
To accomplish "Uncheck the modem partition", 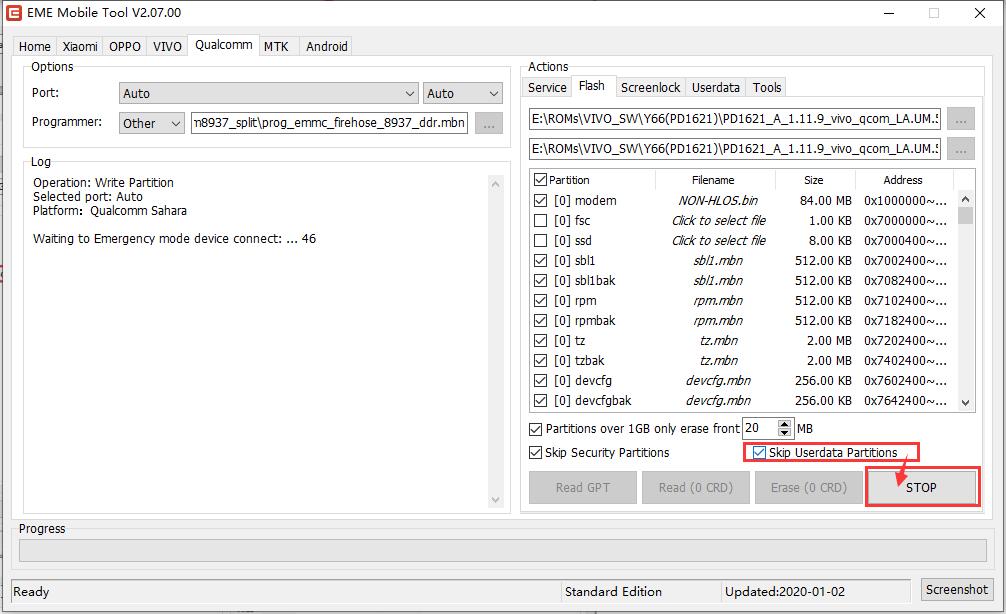I will click(x=541, y=200).
